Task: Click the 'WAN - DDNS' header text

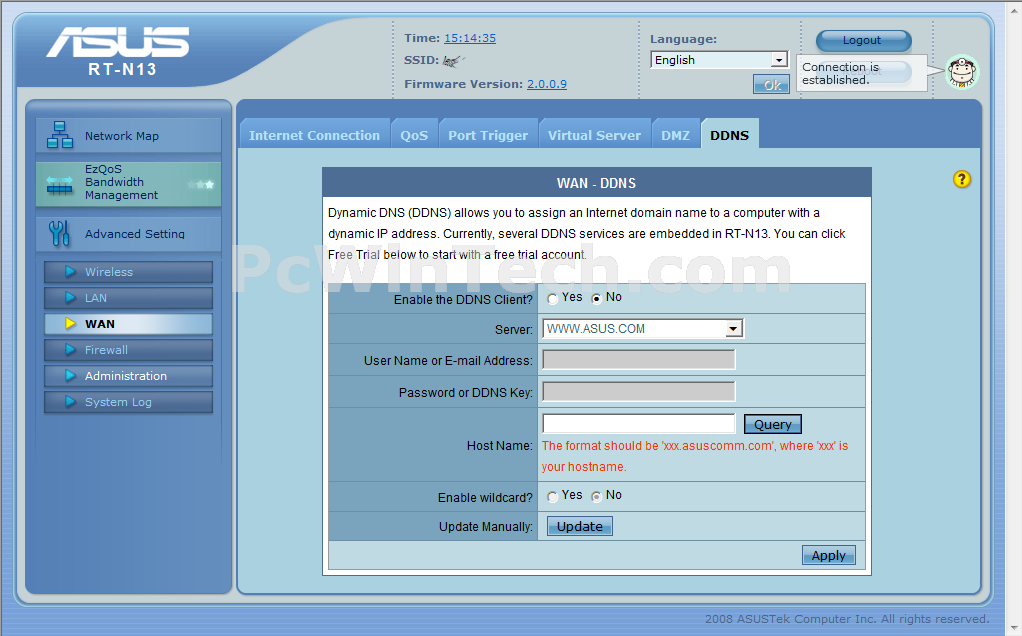Action: tap(596, 183)
